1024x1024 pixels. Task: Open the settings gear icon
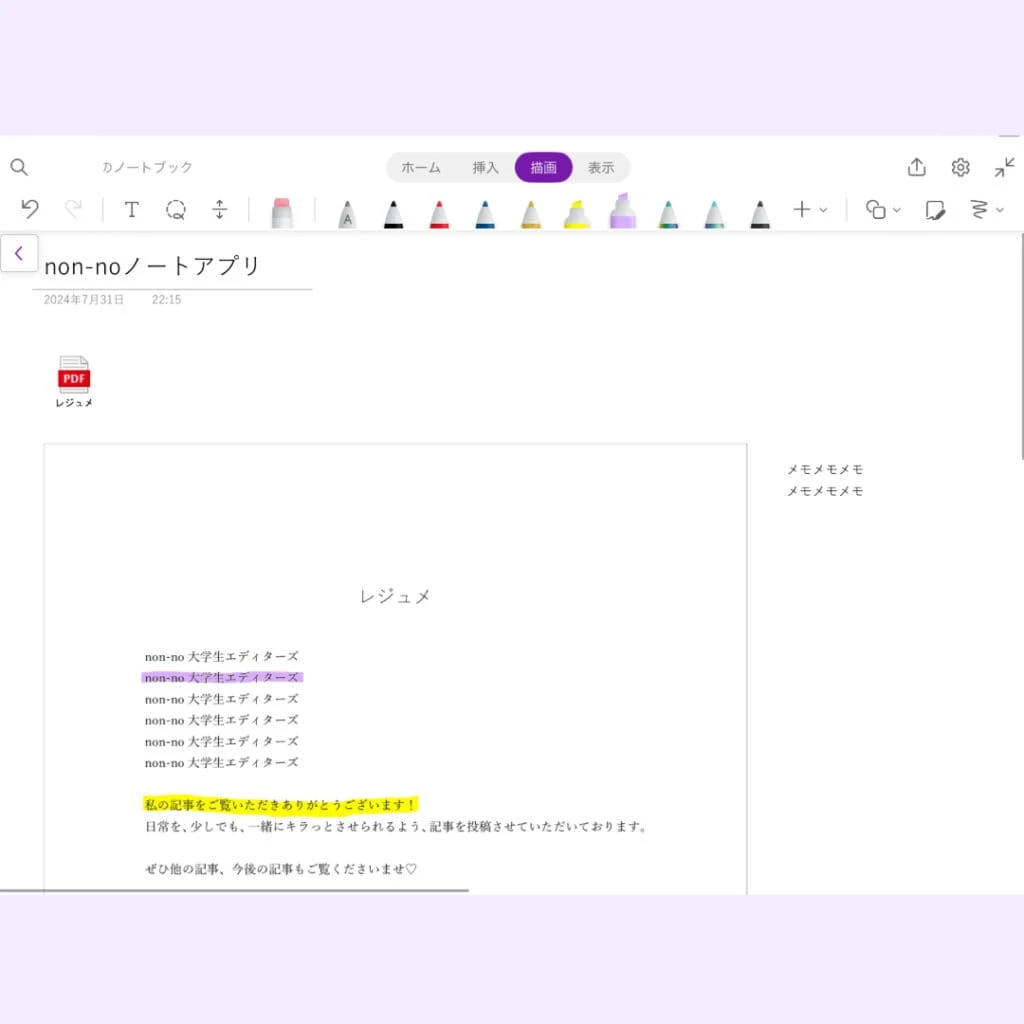(x=960, y=168)
